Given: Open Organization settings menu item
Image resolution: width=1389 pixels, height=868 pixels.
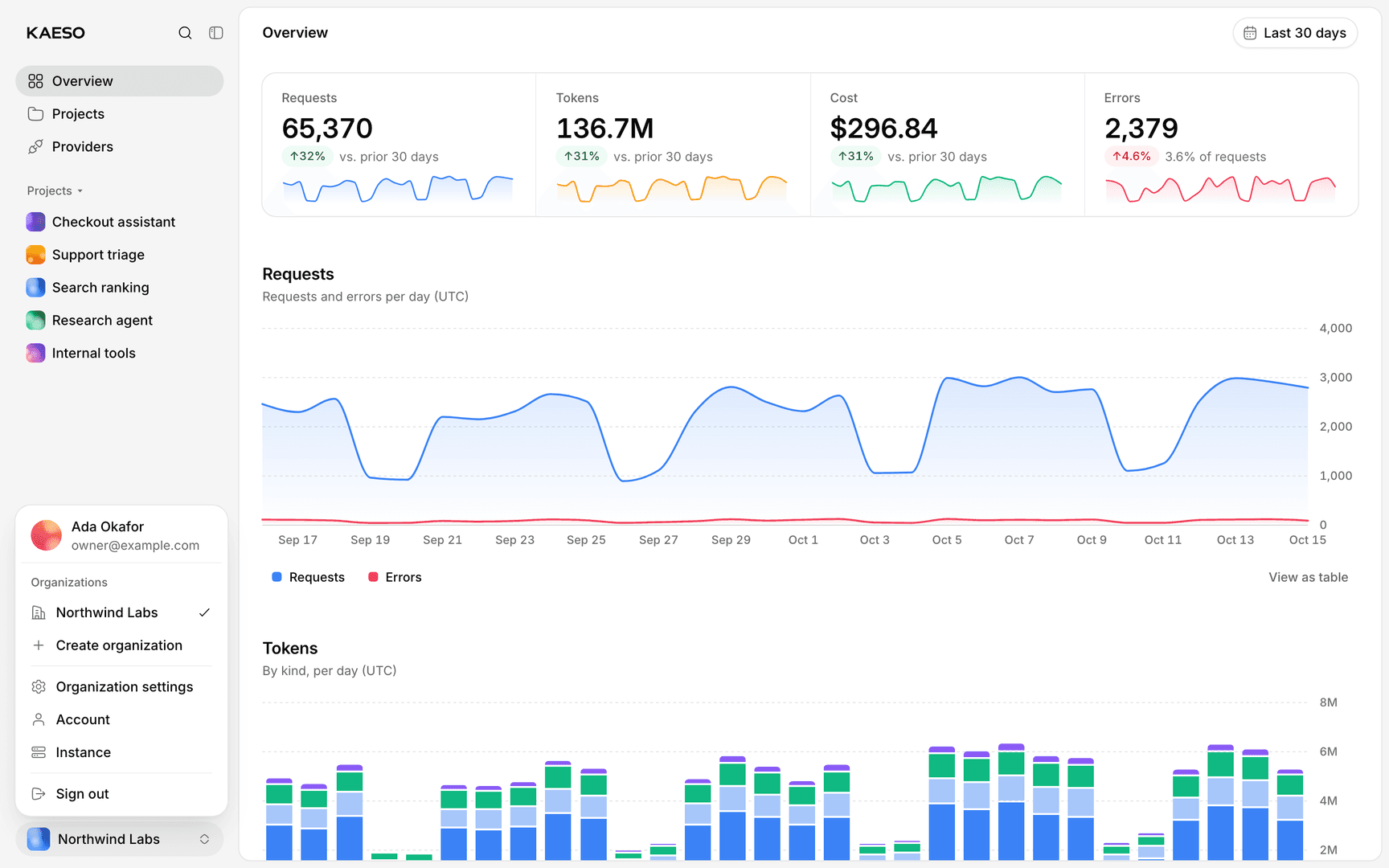Looking at the screenshot, I should [121, 687].
